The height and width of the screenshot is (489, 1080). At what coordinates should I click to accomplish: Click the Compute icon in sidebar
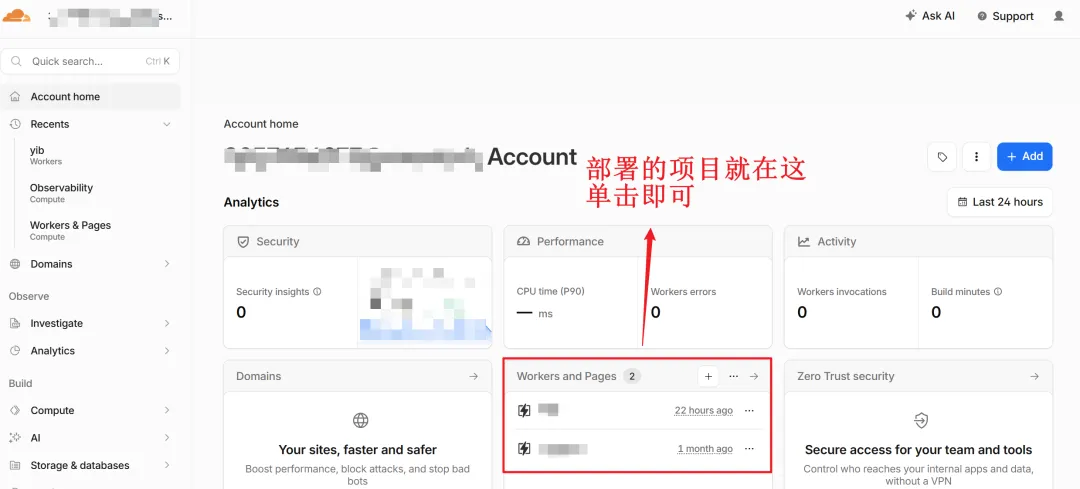tap(15, 410)
